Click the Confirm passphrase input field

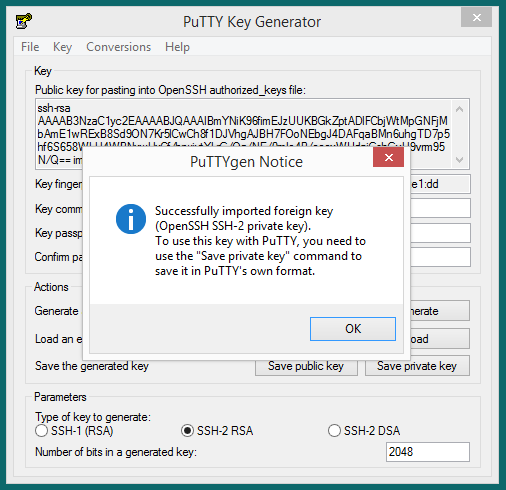[x=440, y=257]
